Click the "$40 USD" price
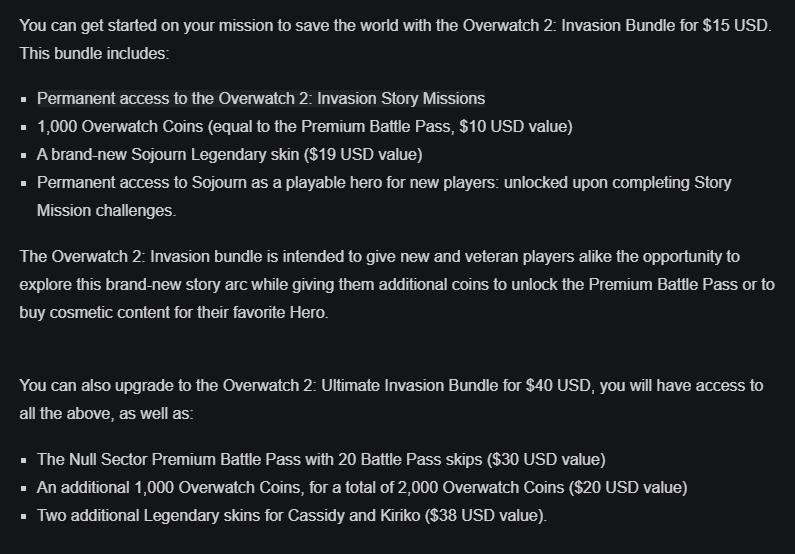 pyautogui.click(x=556, y=385)
